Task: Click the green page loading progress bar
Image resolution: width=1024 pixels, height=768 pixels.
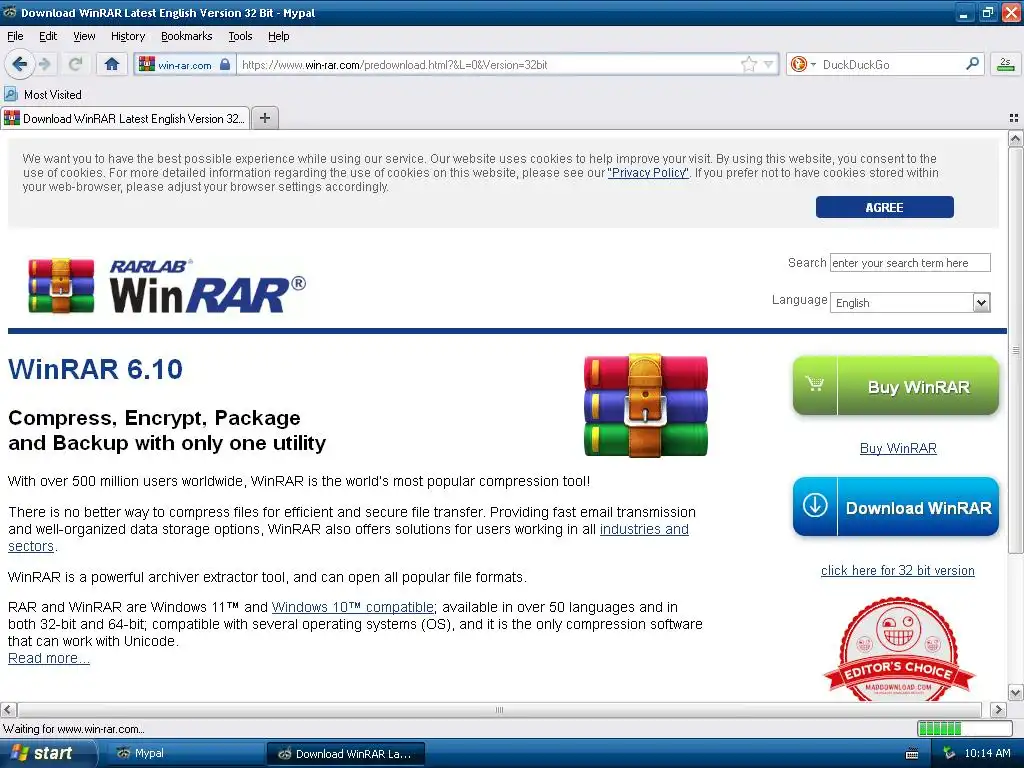Action: [965, 728]
